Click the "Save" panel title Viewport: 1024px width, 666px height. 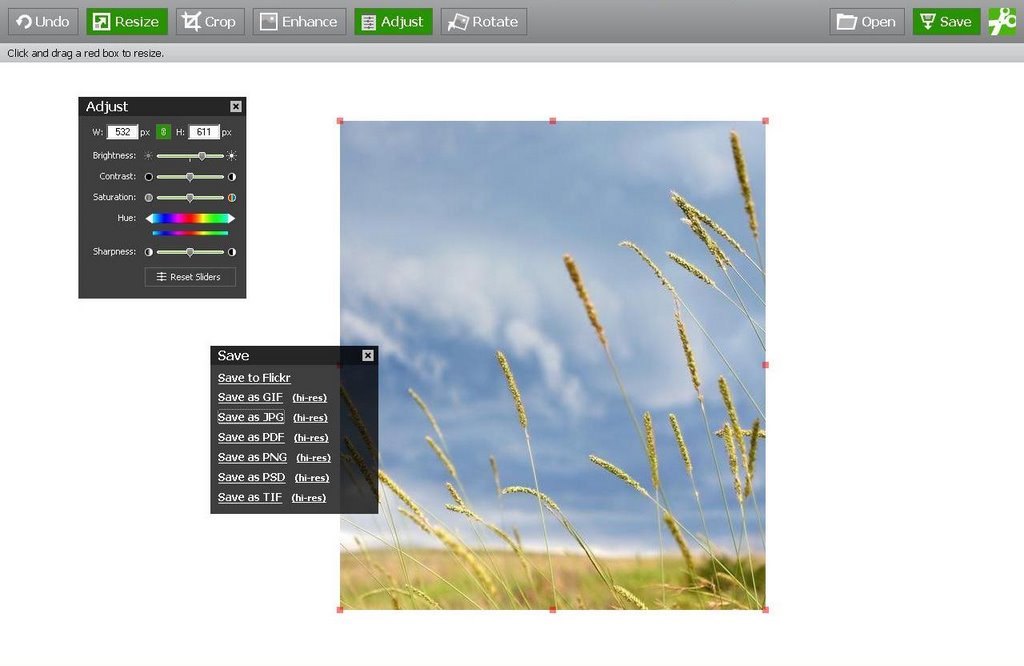(233, 355)
